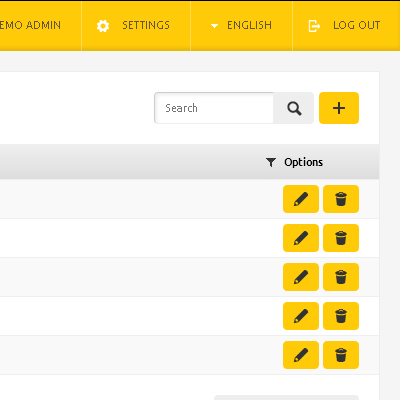
Task: Click the filter funnel icon
Action: [271, 162]
